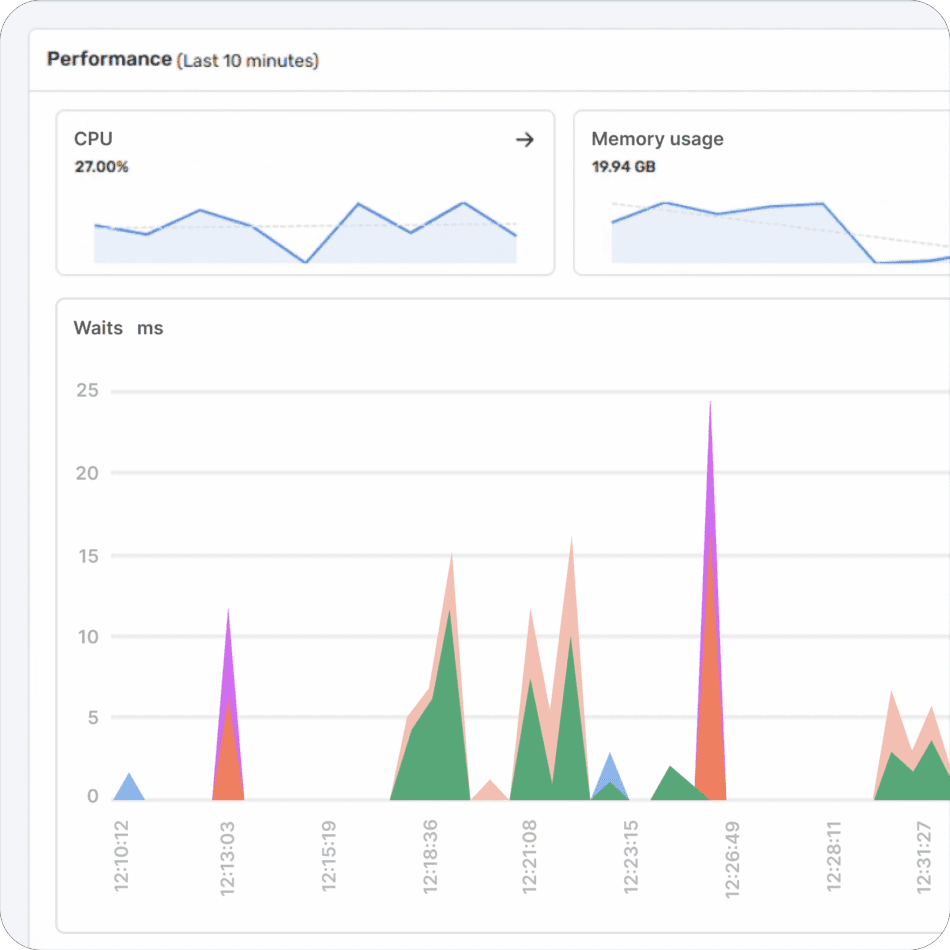This screenshot has width=950, height=950.
Task: Select the 27.00% CPU value
Action: coord(101,167)
